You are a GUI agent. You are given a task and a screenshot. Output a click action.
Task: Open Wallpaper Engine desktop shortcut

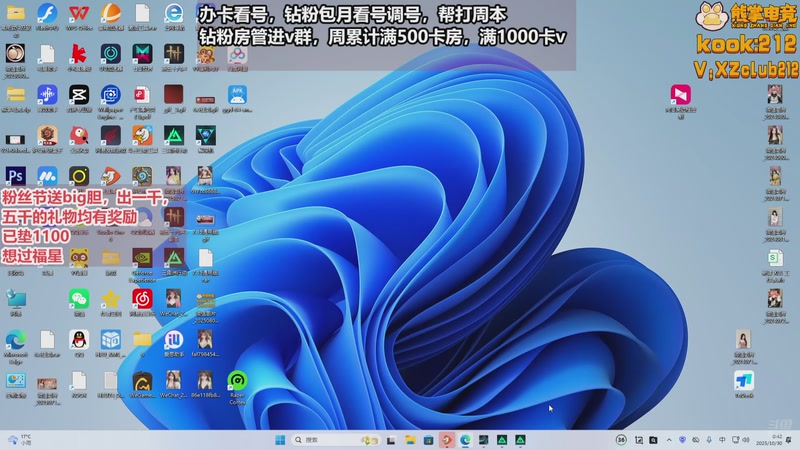(110, 95)
